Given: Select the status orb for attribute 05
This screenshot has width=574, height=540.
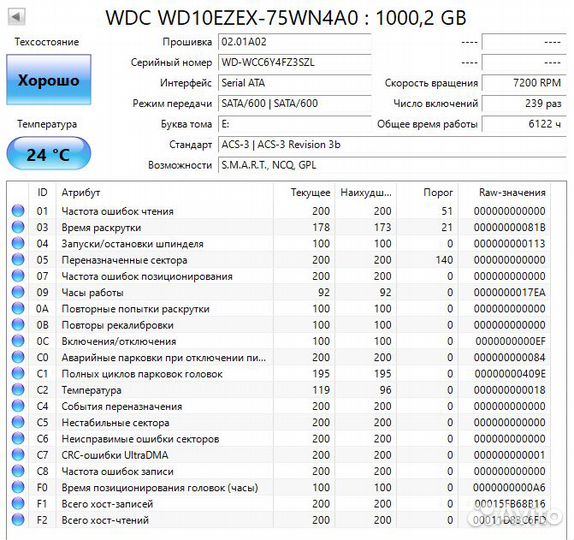Looking at the screenshot, I should click(x=18, y=260).
